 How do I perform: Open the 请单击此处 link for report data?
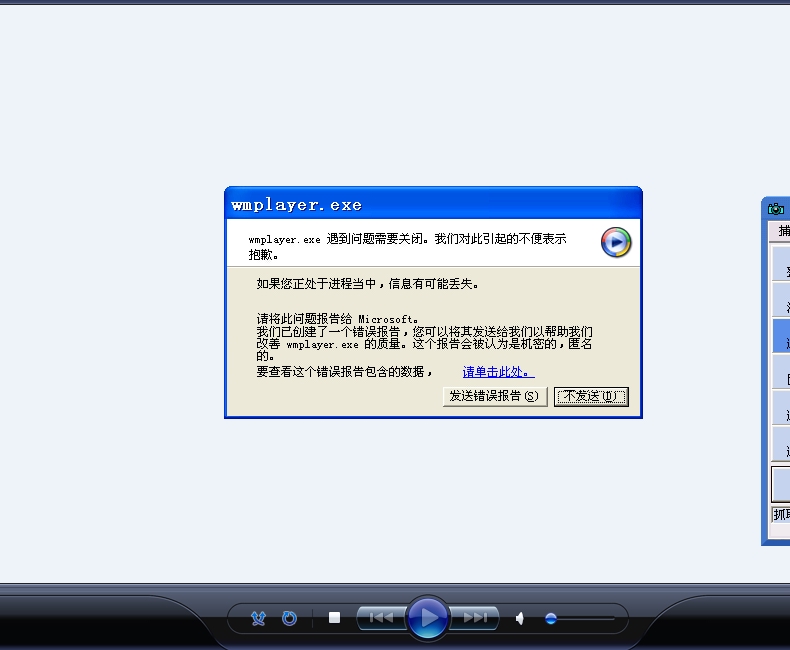(498, 372)
